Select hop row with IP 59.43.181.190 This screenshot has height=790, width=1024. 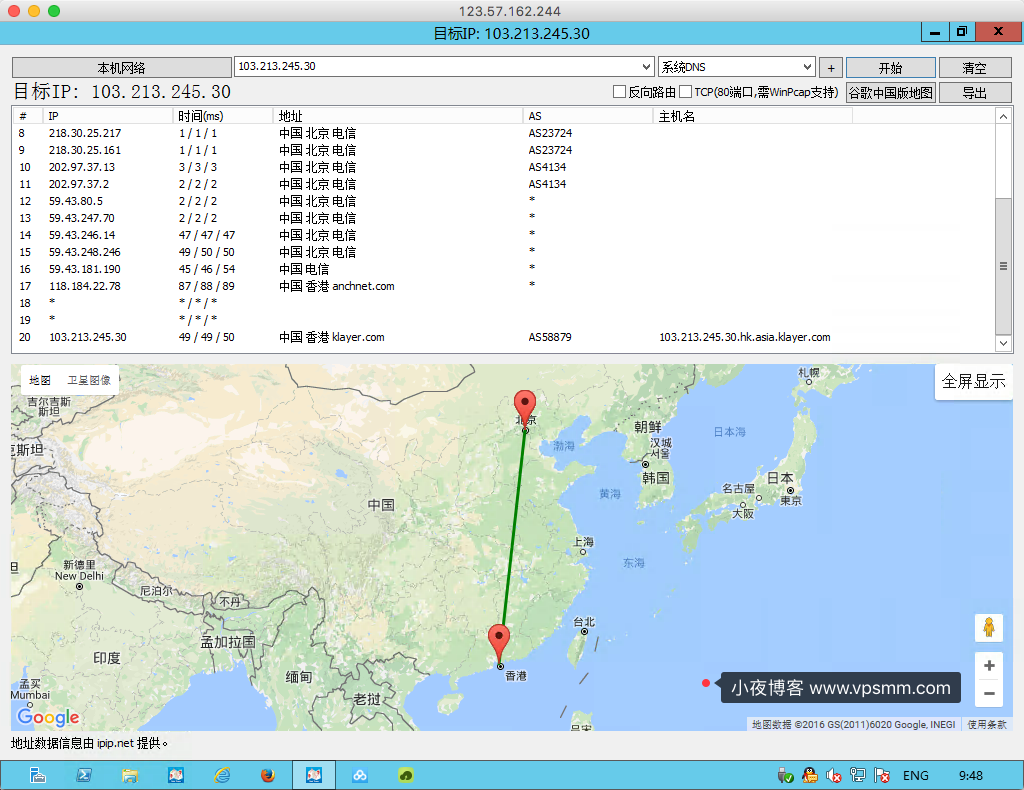[504, 269]
